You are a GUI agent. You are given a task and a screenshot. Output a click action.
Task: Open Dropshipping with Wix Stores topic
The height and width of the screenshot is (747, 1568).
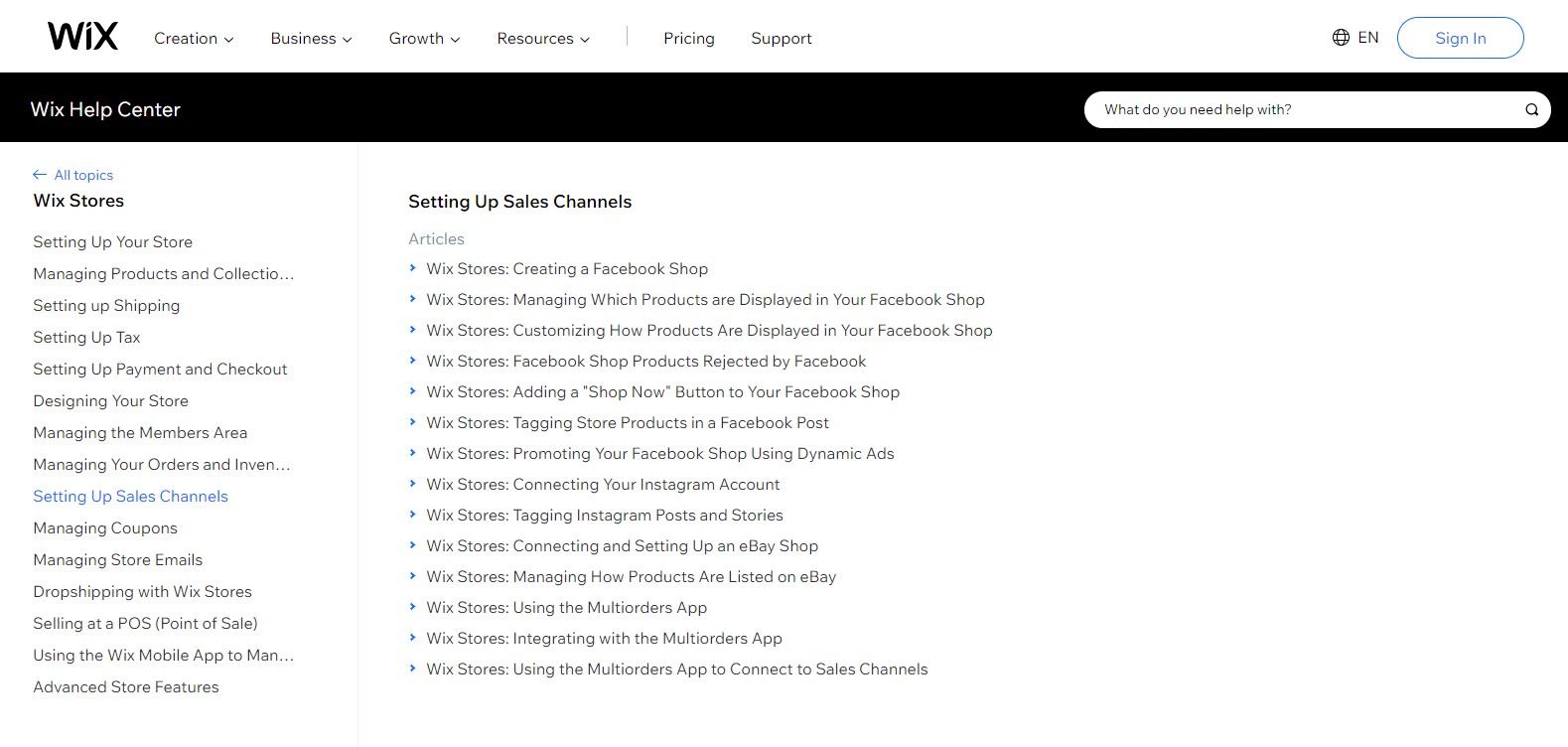(x=142, y=592)
